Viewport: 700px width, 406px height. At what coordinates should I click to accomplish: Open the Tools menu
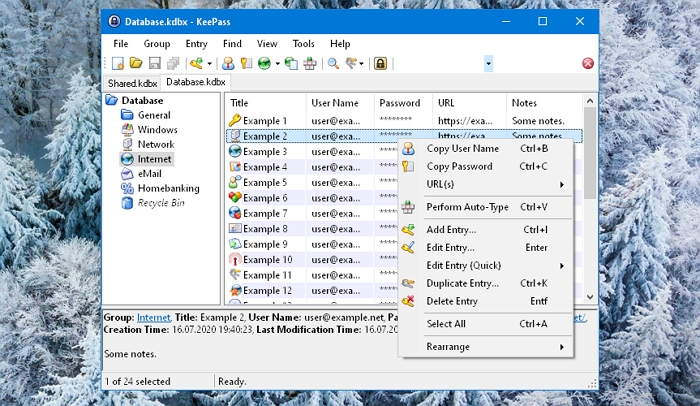[x=304, y=44]
